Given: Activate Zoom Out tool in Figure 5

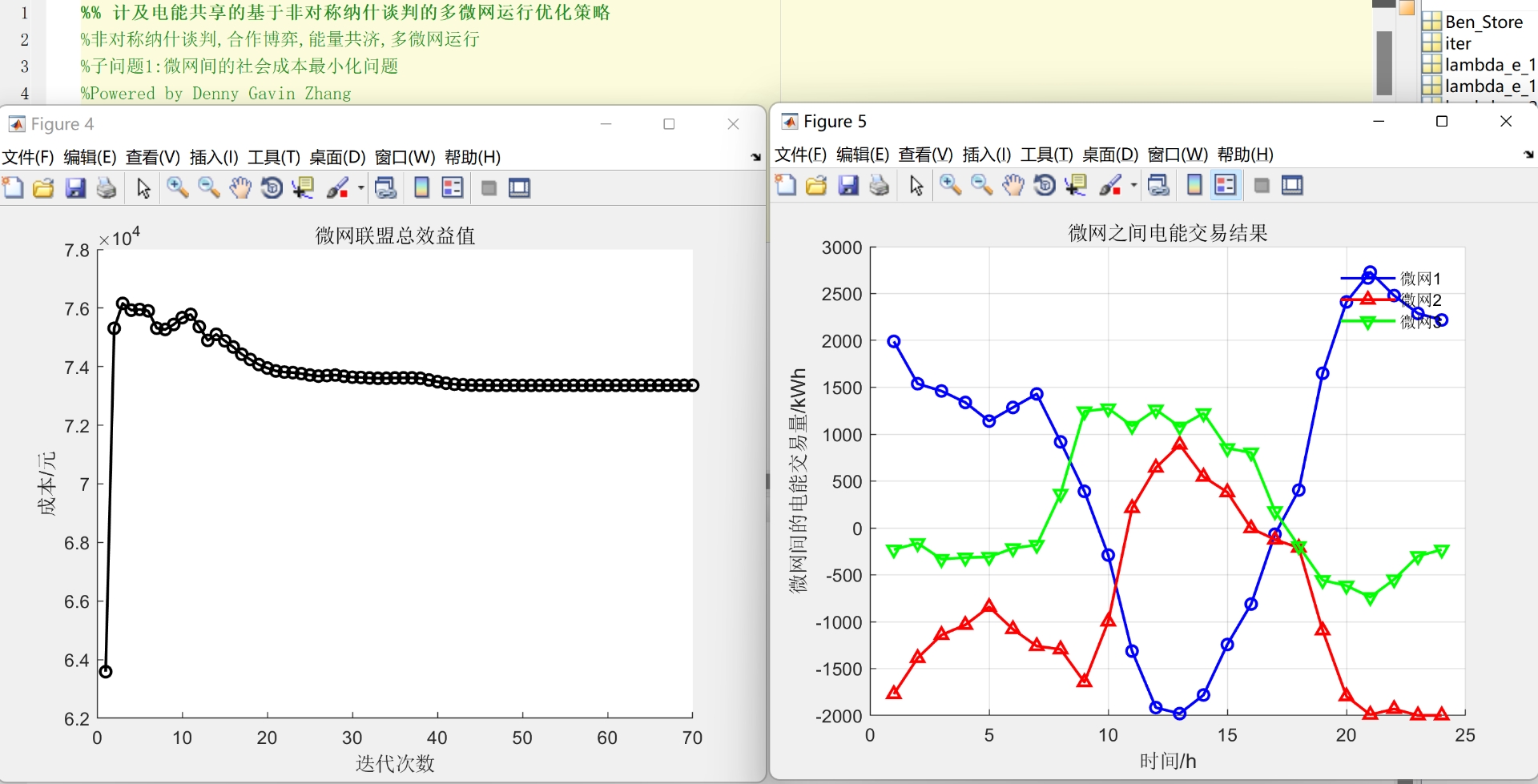Looking at the screenshot, I should (x=981, y=185).
